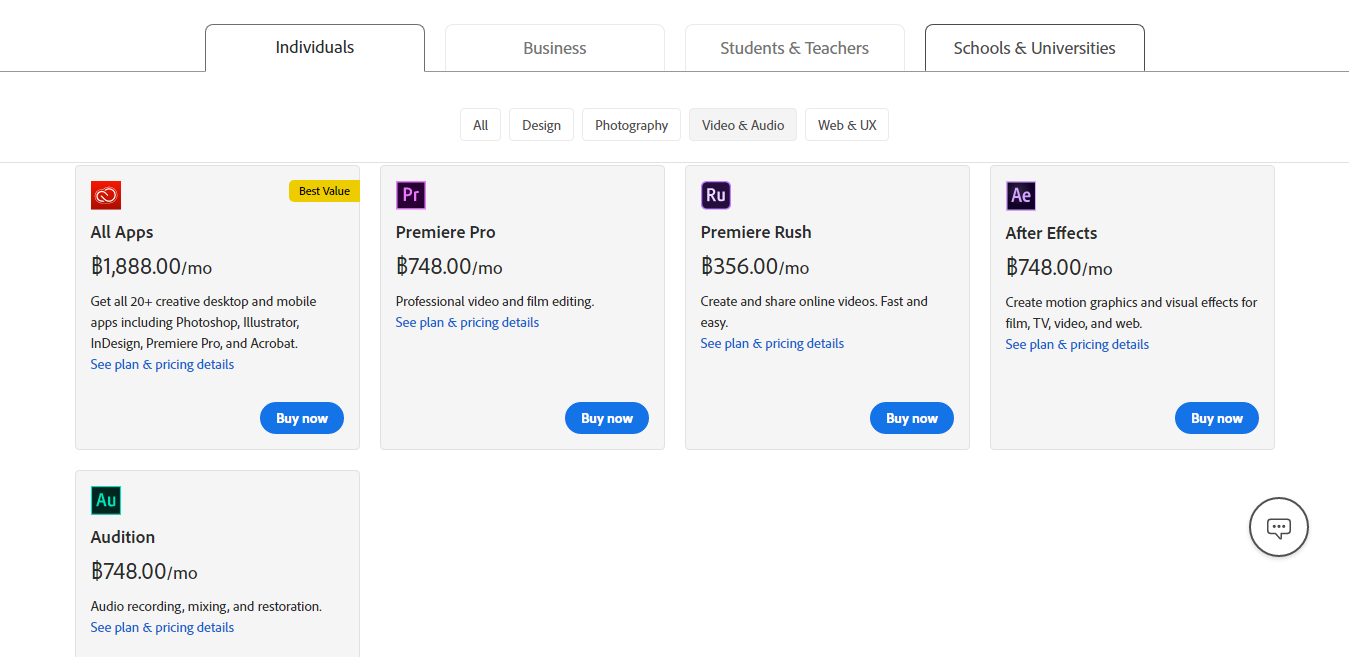Click 'Create motion graphics and visual effects' description

tap(1132, 313)
